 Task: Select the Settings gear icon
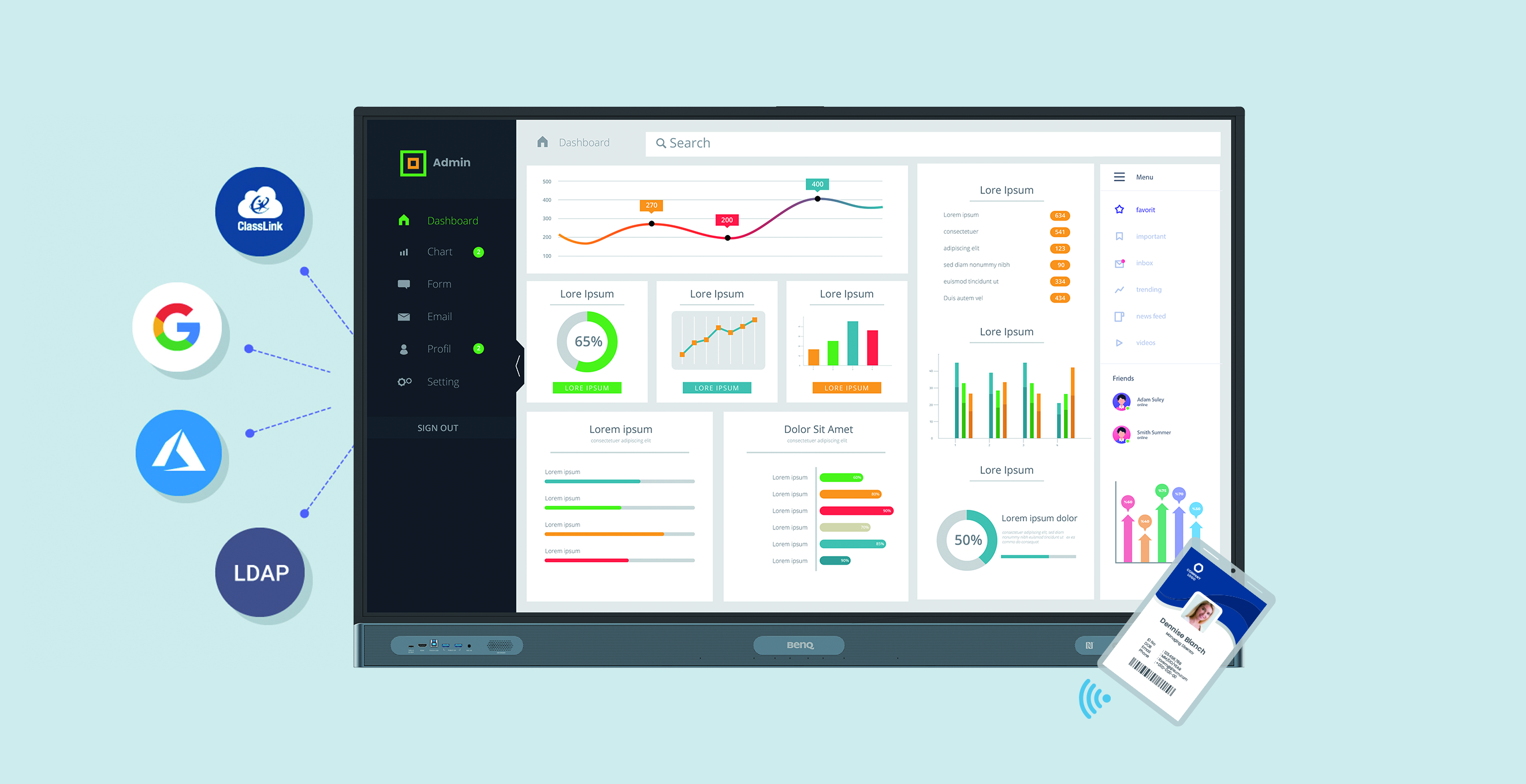[x=405, y=381]
